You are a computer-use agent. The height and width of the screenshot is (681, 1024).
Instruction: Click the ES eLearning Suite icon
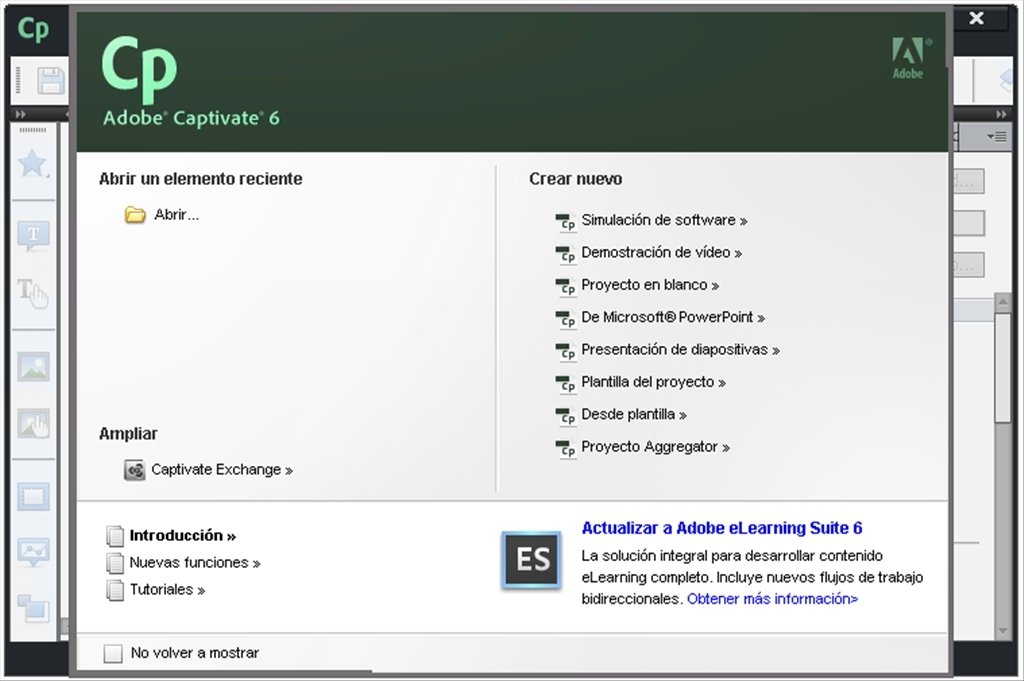(x=532, y=560)
